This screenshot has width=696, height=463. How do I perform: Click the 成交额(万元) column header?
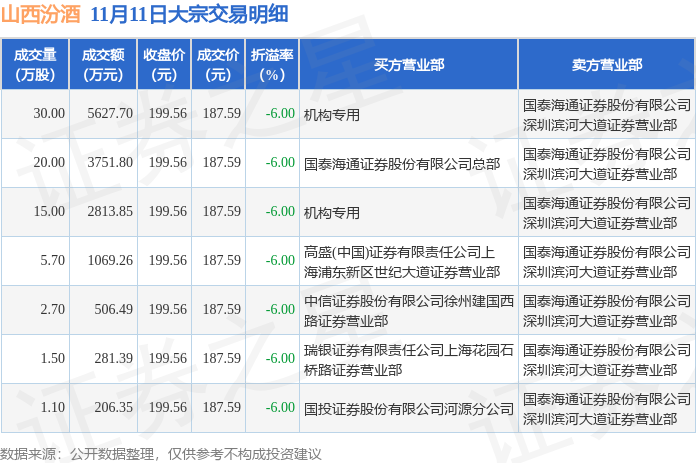tap(103, 64)
